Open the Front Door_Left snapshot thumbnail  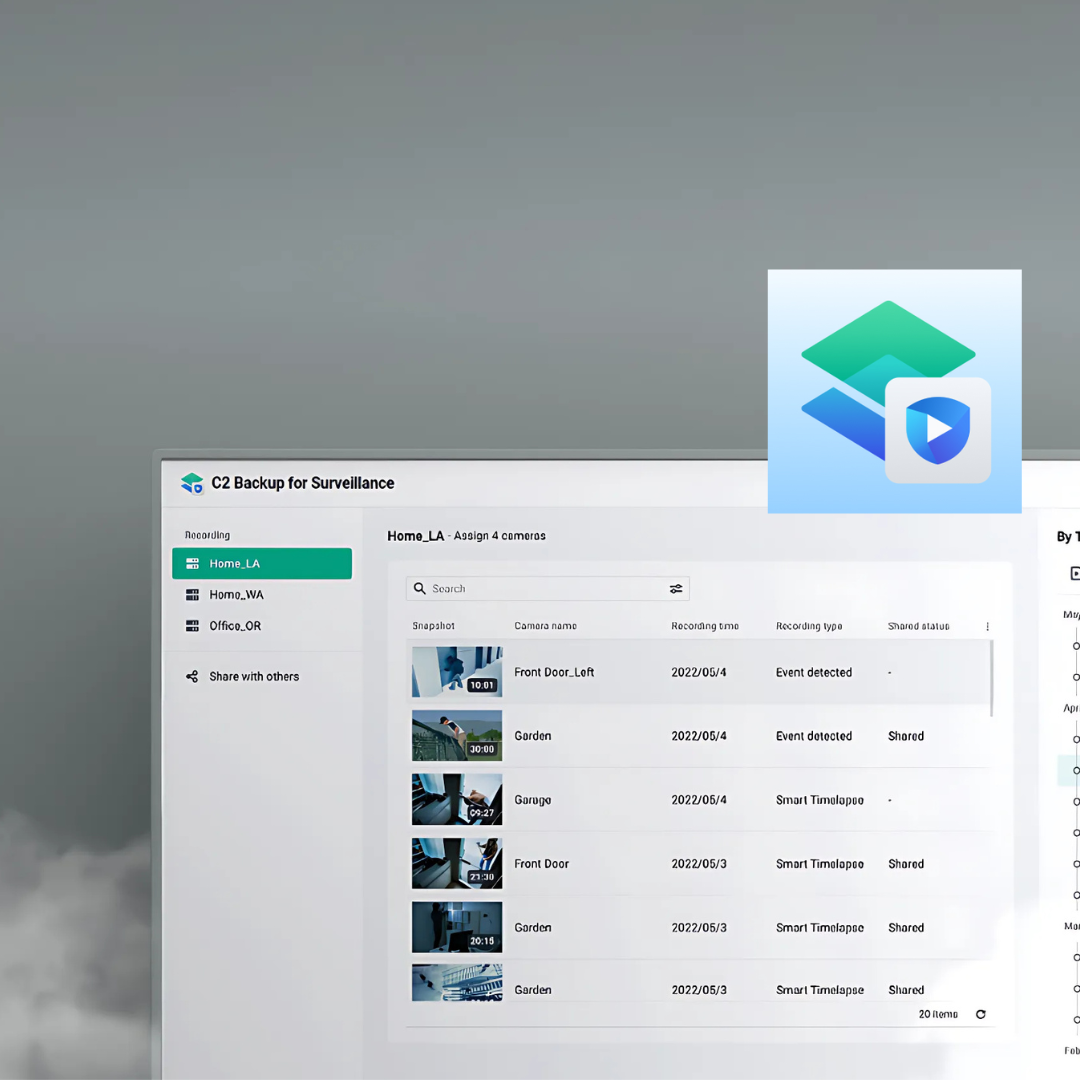pyautogui.click(x=457, y=672)
